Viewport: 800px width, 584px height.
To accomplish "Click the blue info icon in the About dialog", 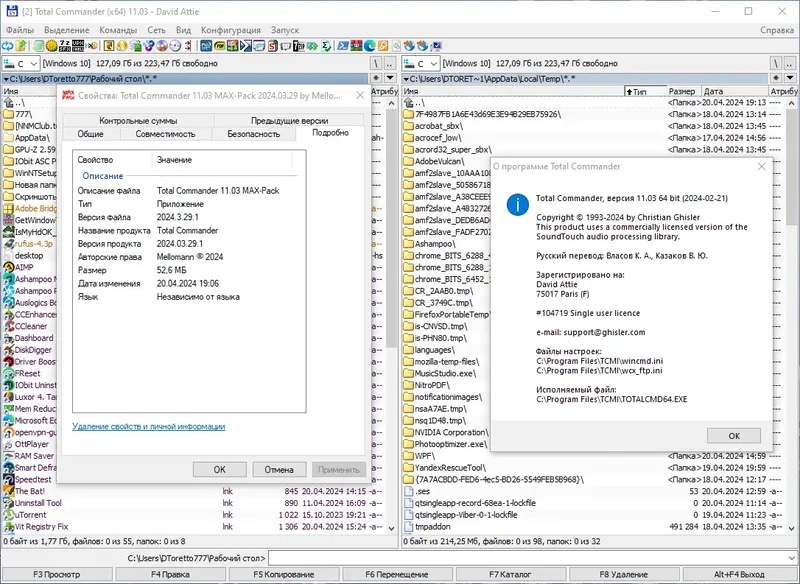I will [x=517, y=204].
